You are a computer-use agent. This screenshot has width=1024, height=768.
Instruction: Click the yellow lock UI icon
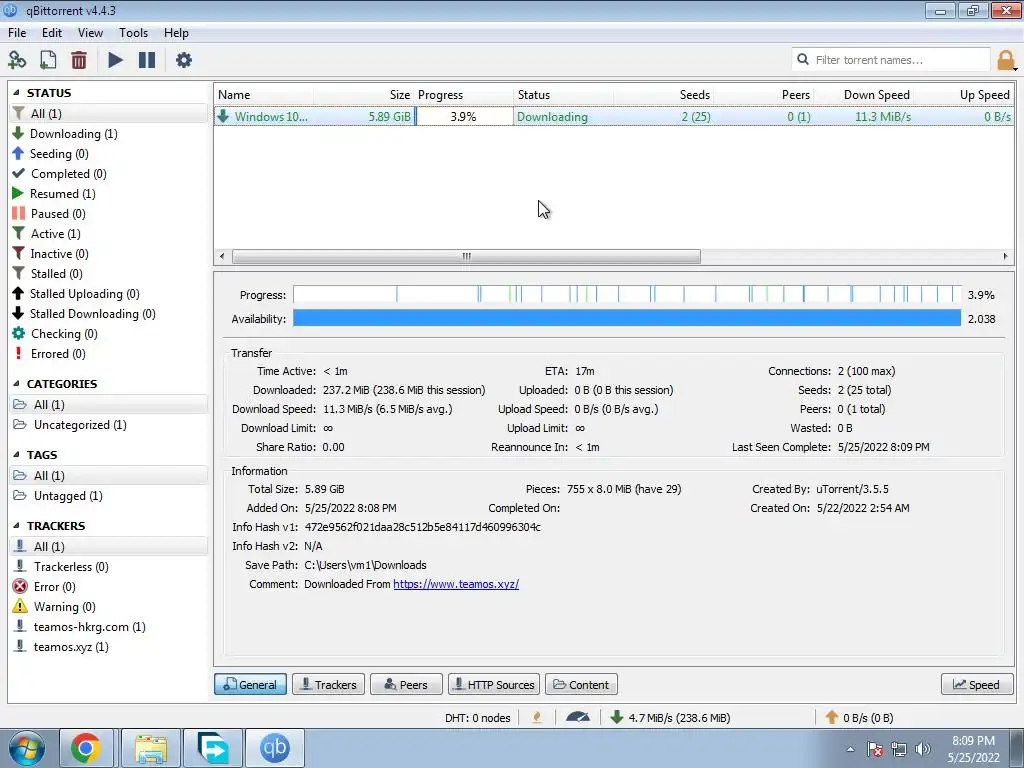coord(1006,60)
